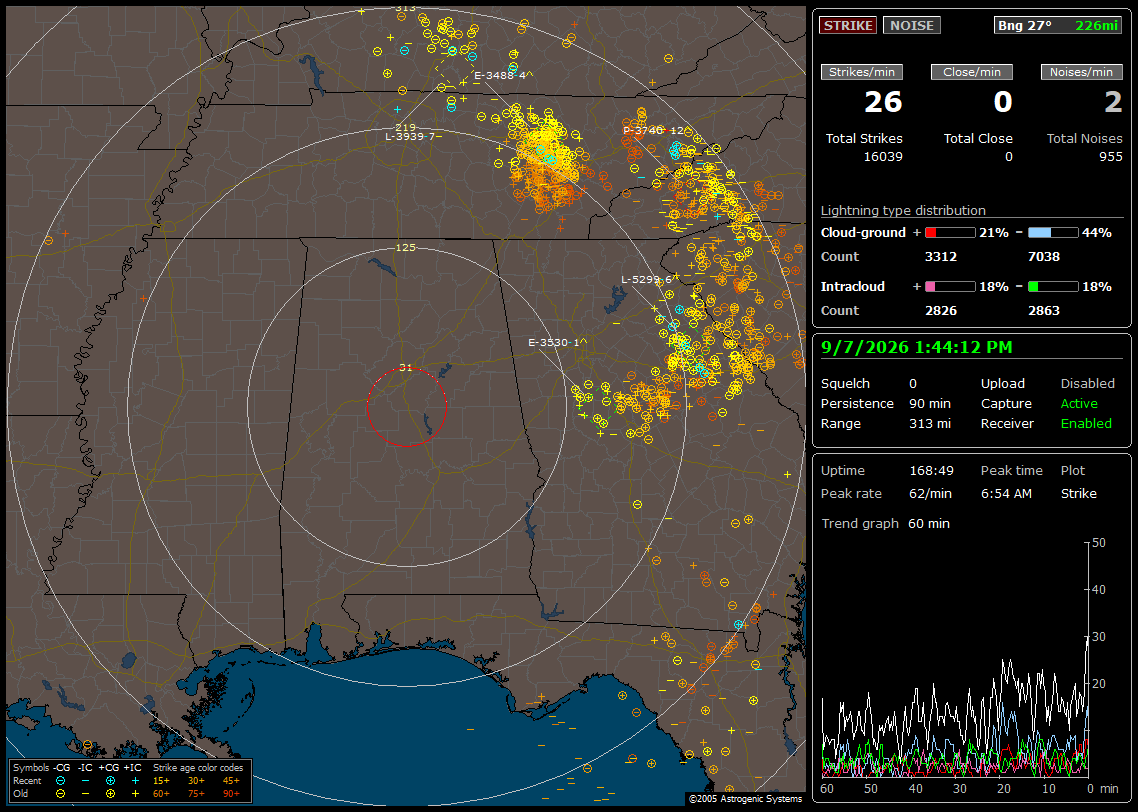Image resolution: width=1138 pixels, height=812 pixels.
Task: Click the red positive cloud-ground bar
Action: coord(950,233)
